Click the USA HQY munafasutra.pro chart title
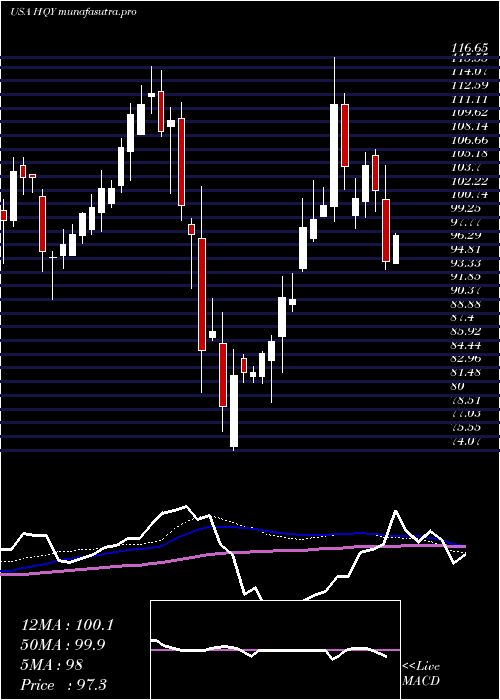500x700 pixels. pyautogui.click(x=73, y=12)
